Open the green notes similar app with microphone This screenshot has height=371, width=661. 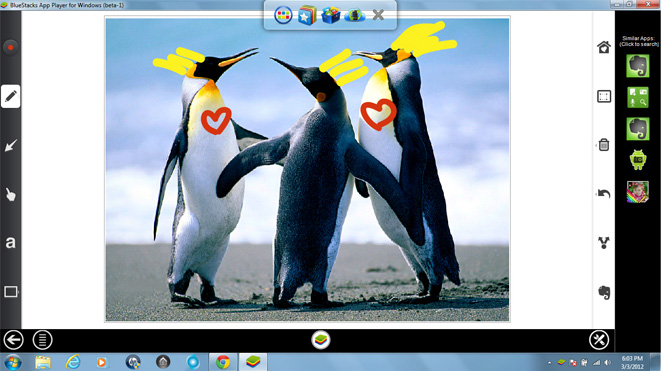pyautogui.click(x=638, y=97)
